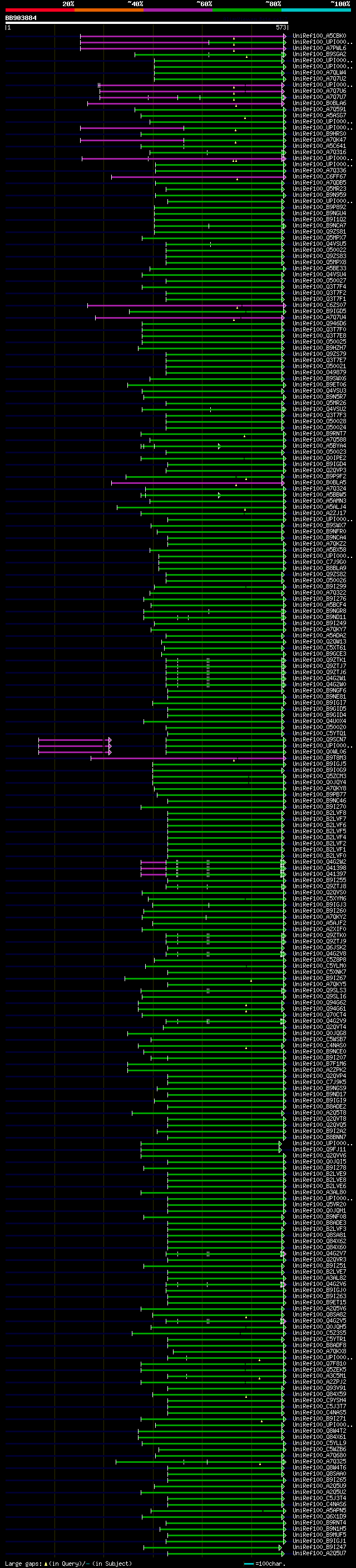Select hit label UniRef100_Q4U0X4

[x=319, y=721]
